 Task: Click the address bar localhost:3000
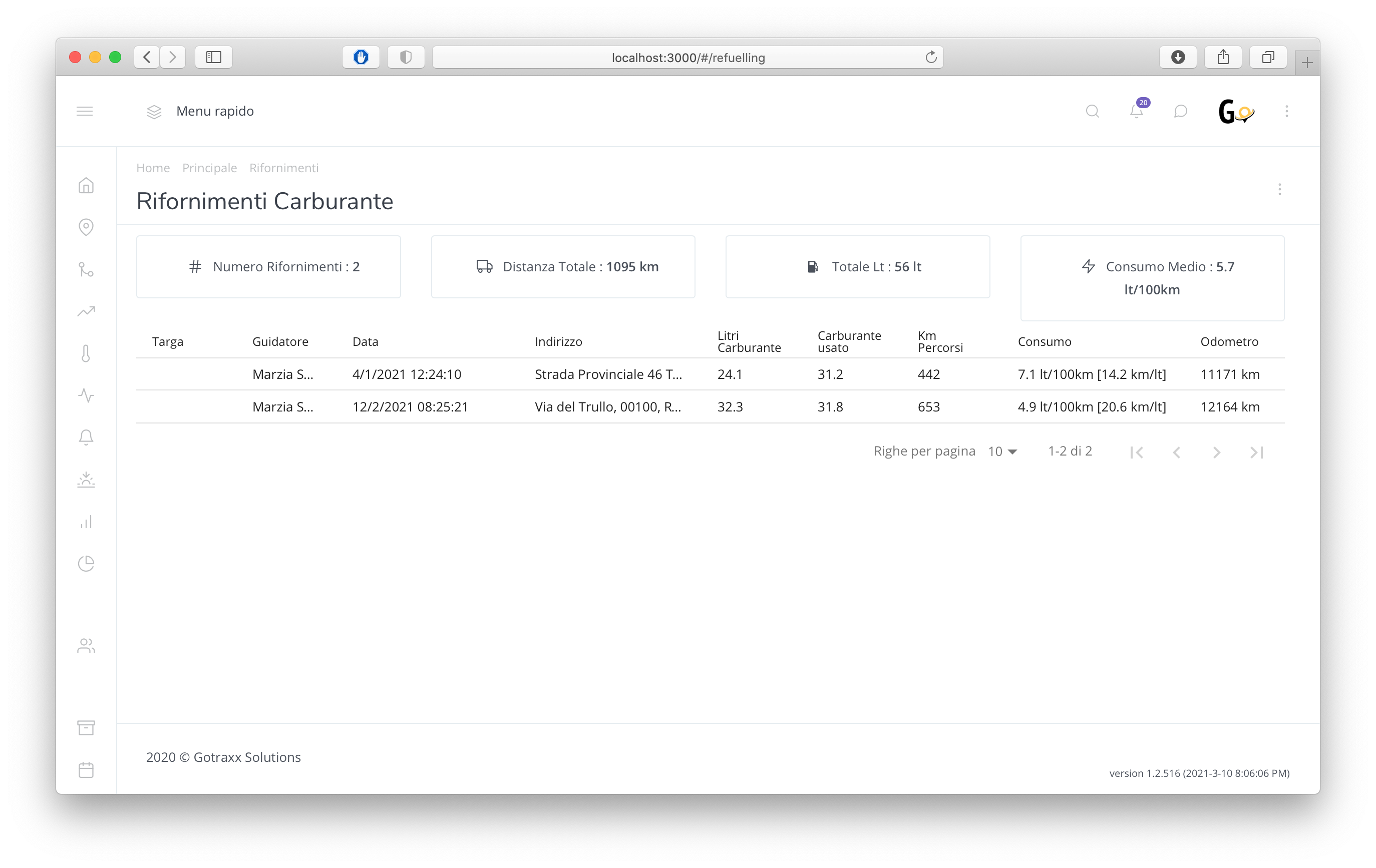pos(687,57)
